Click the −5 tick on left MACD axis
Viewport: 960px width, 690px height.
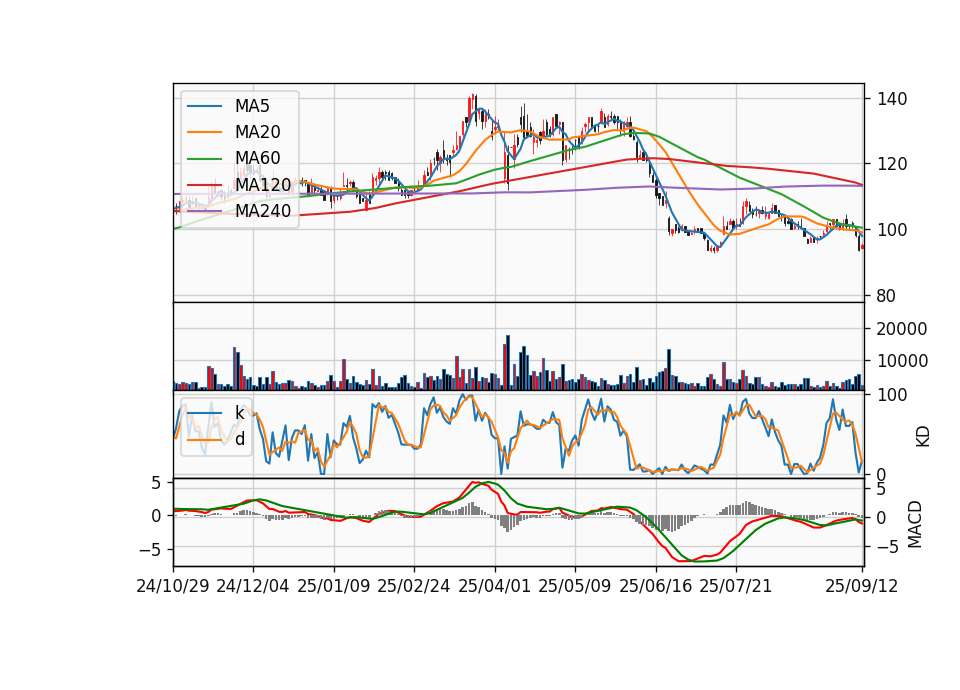coord(150,549)
